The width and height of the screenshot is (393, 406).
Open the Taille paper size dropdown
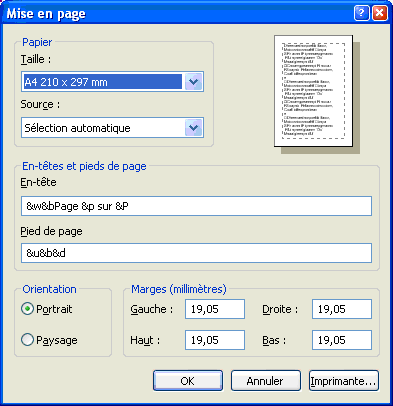pos(194,82)
